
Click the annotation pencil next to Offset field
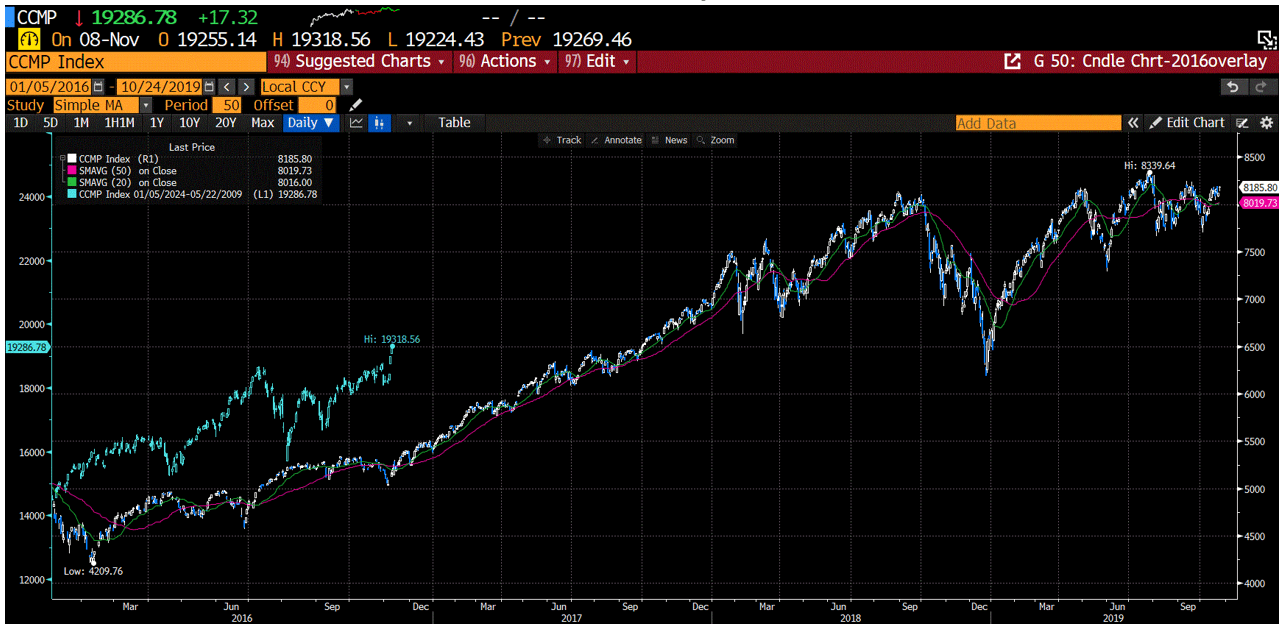355,105
